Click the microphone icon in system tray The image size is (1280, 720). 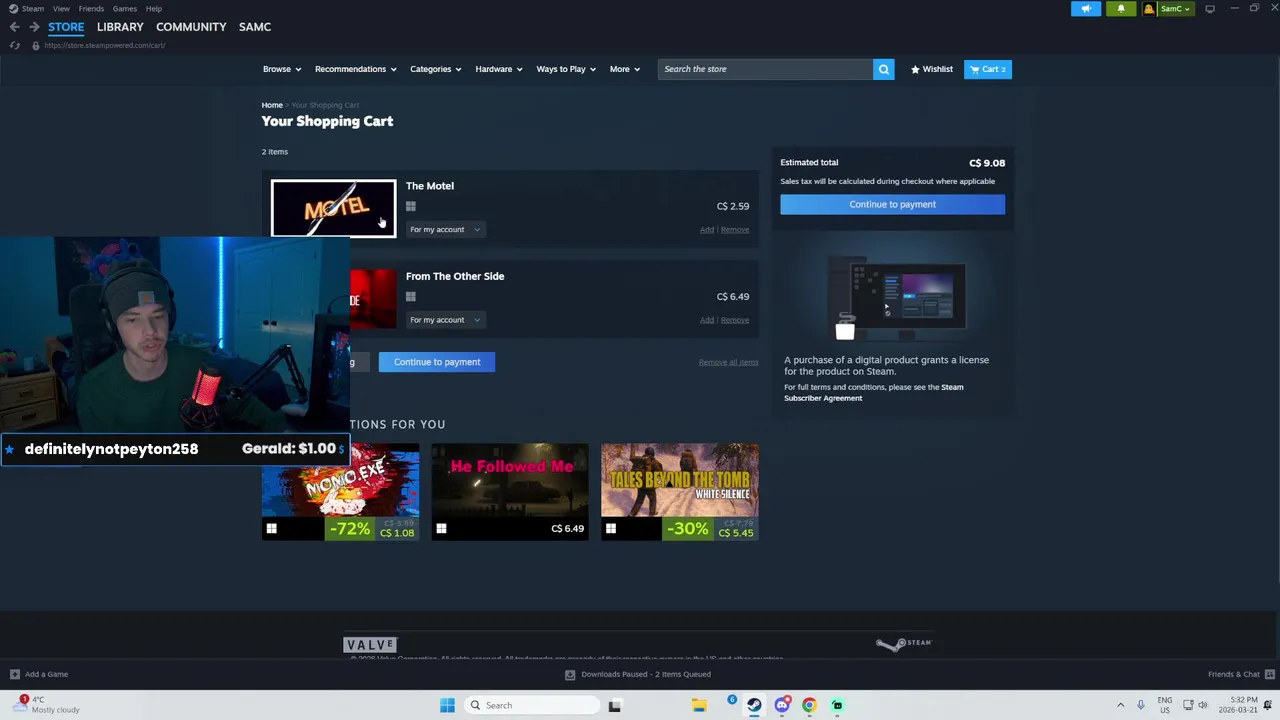(x=1140, y=705)
